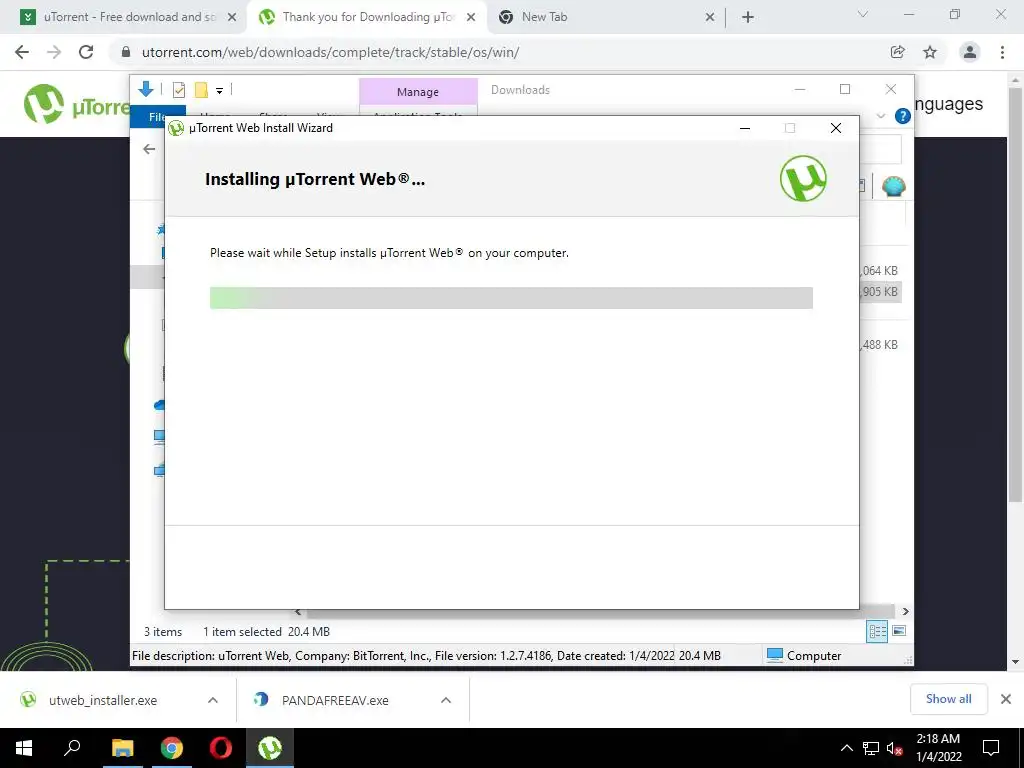Screen dimensions: 1024x768
Task: Expand options for utweb_installer.exe download
Action: [213, 700]
